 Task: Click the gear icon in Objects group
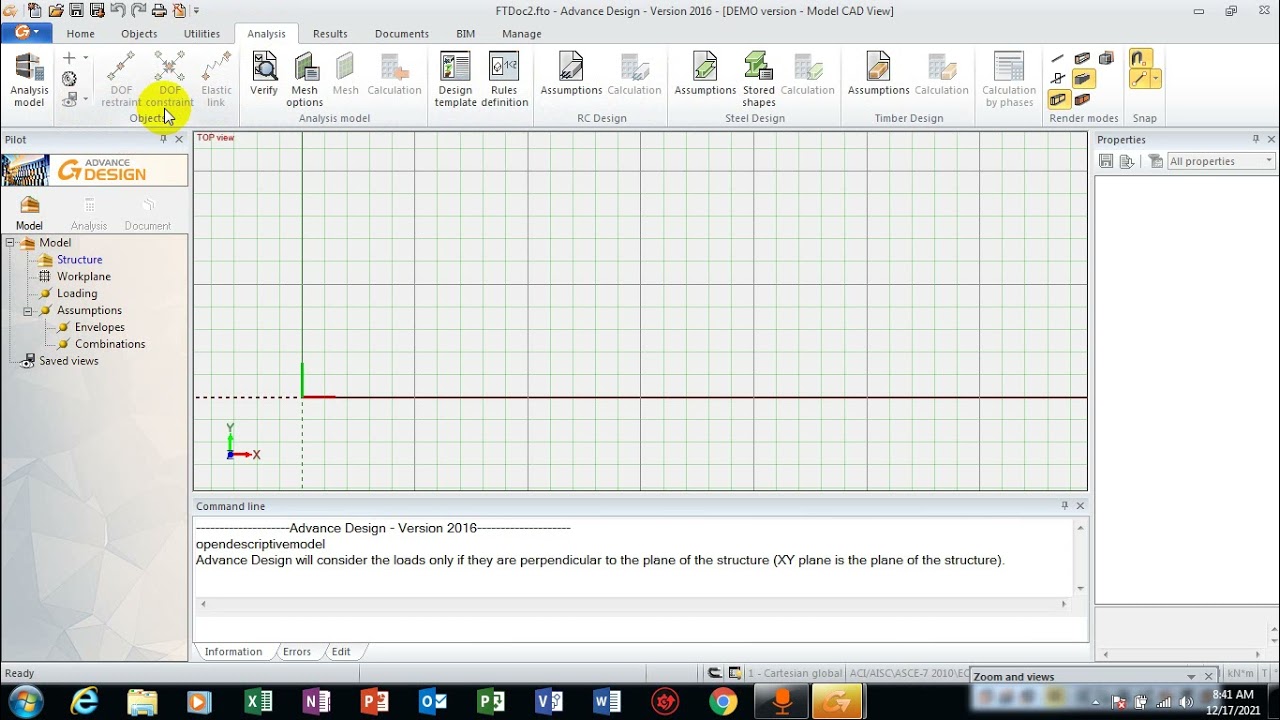coord(69,79)
